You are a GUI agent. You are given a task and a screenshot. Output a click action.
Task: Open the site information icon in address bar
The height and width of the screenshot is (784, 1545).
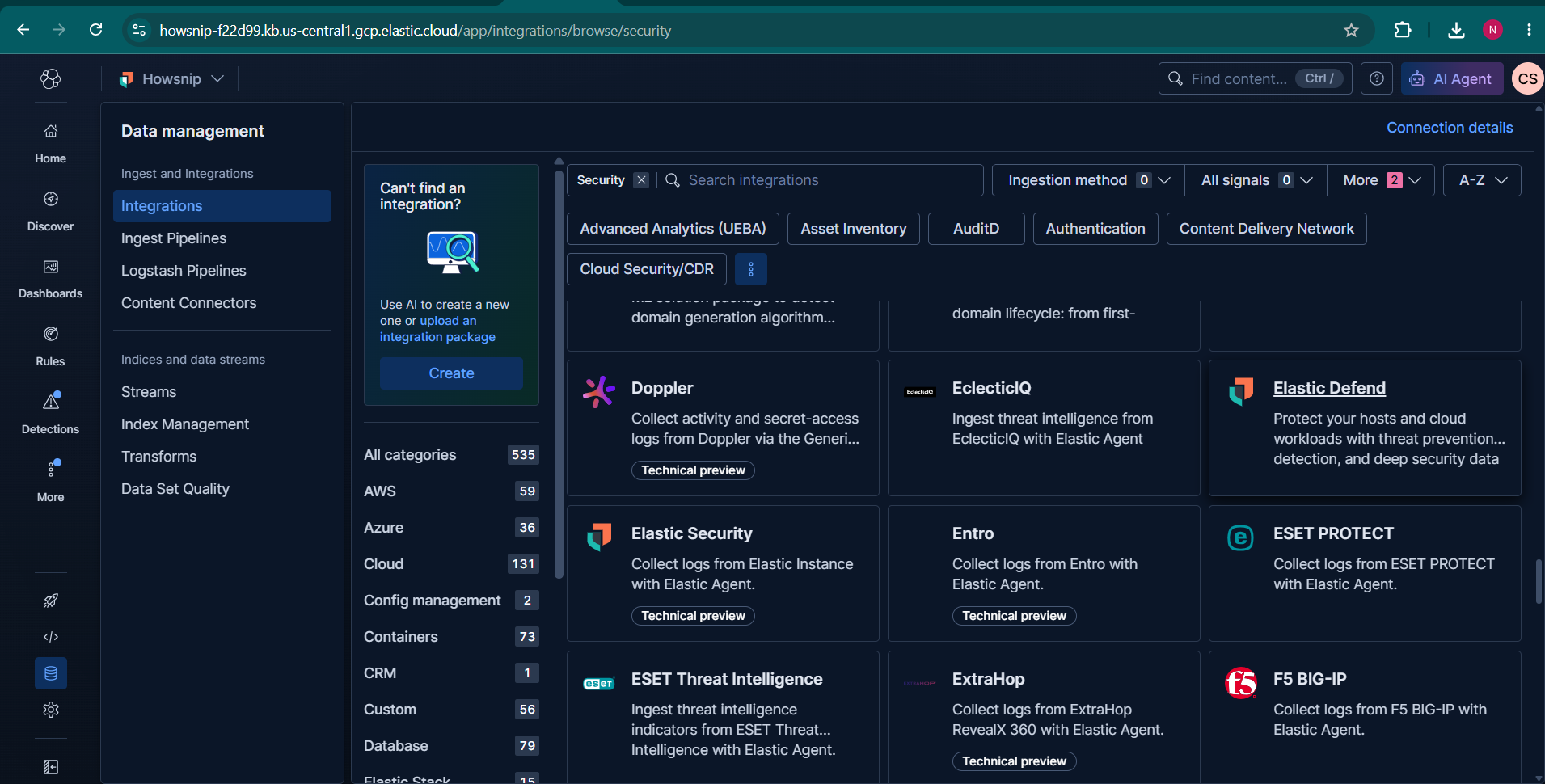pyautogui.click(x=139, y=30)
